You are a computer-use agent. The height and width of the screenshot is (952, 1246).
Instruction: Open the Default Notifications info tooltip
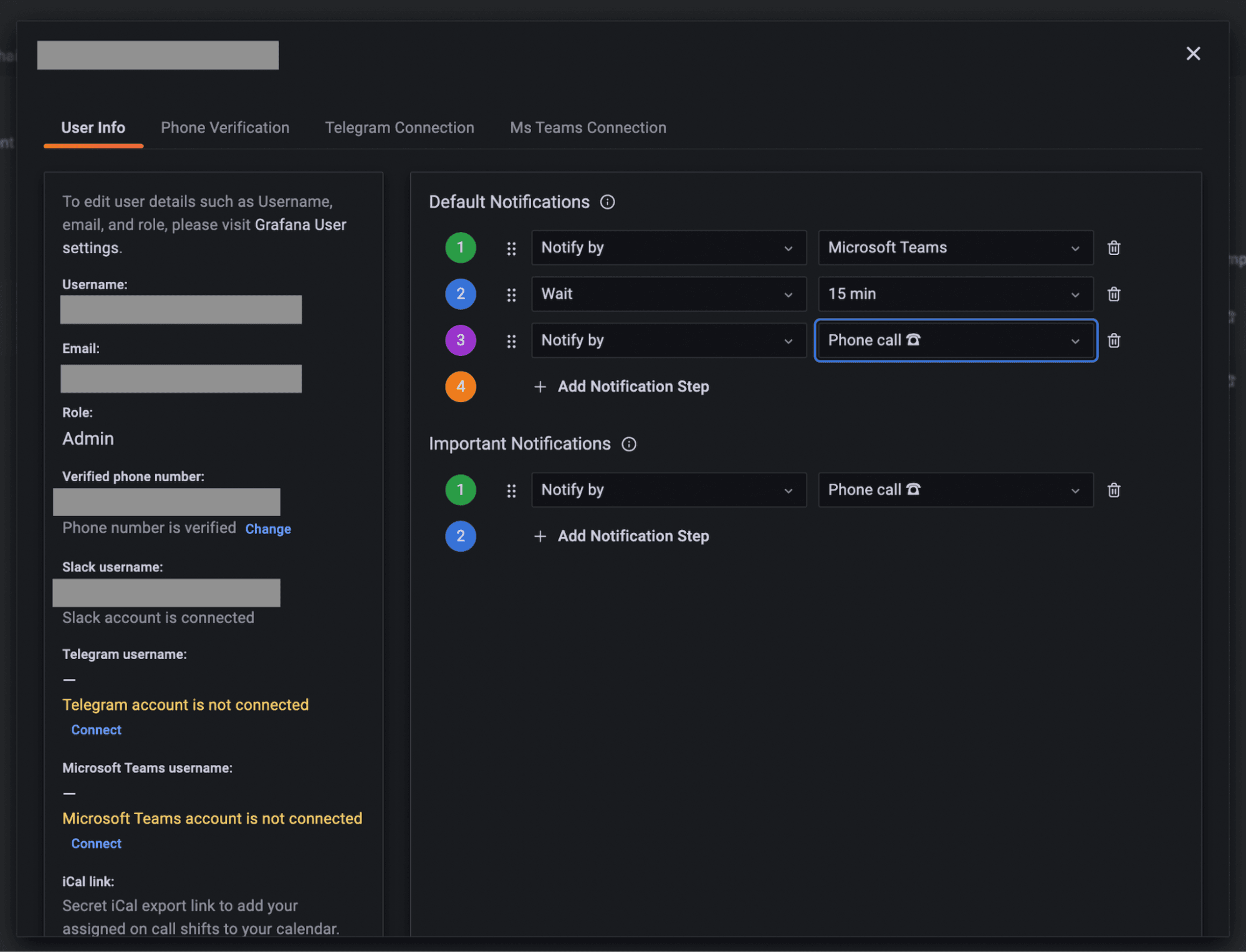click(606, 201)
